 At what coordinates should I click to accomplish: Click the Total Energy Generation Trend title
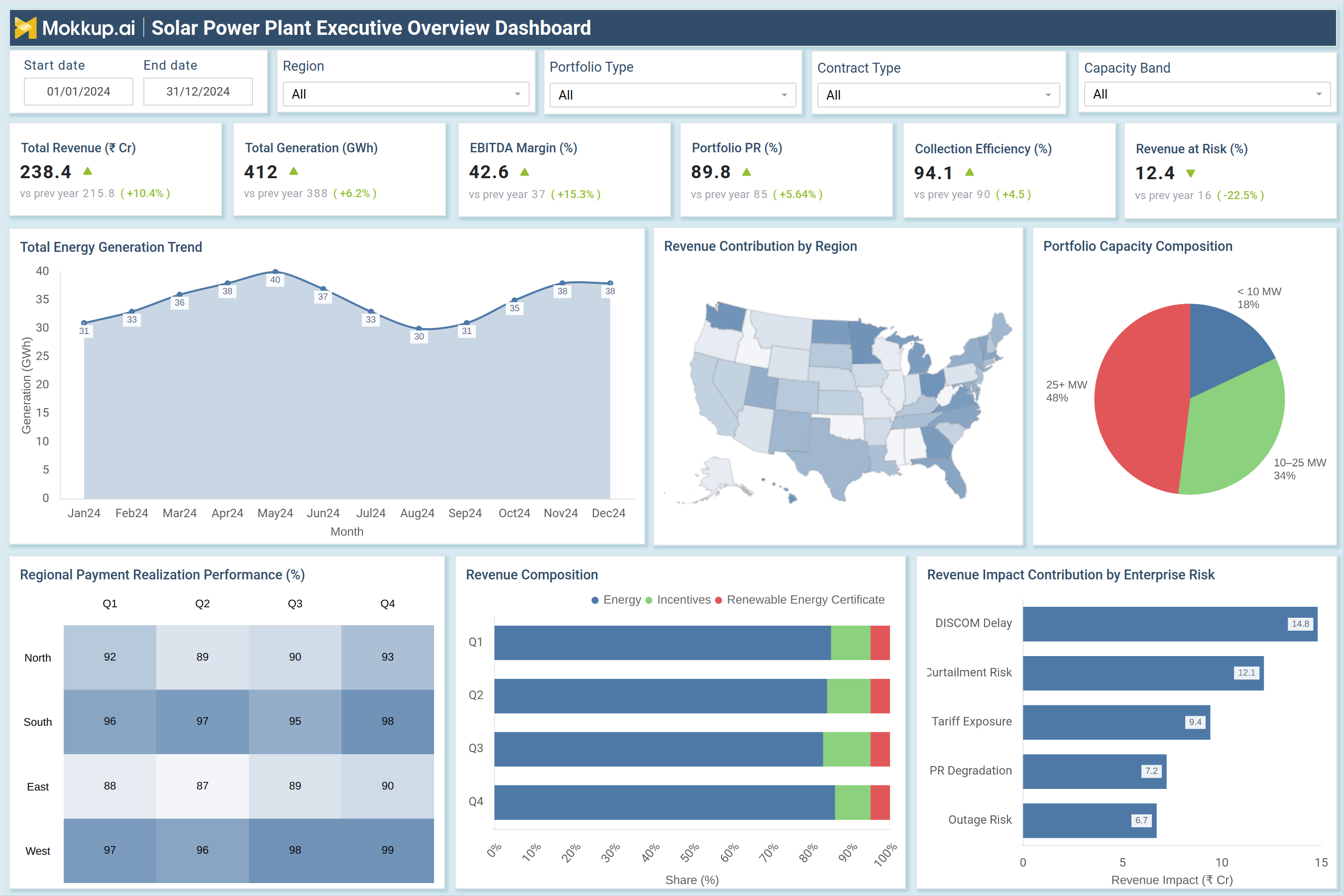(111, 247)
